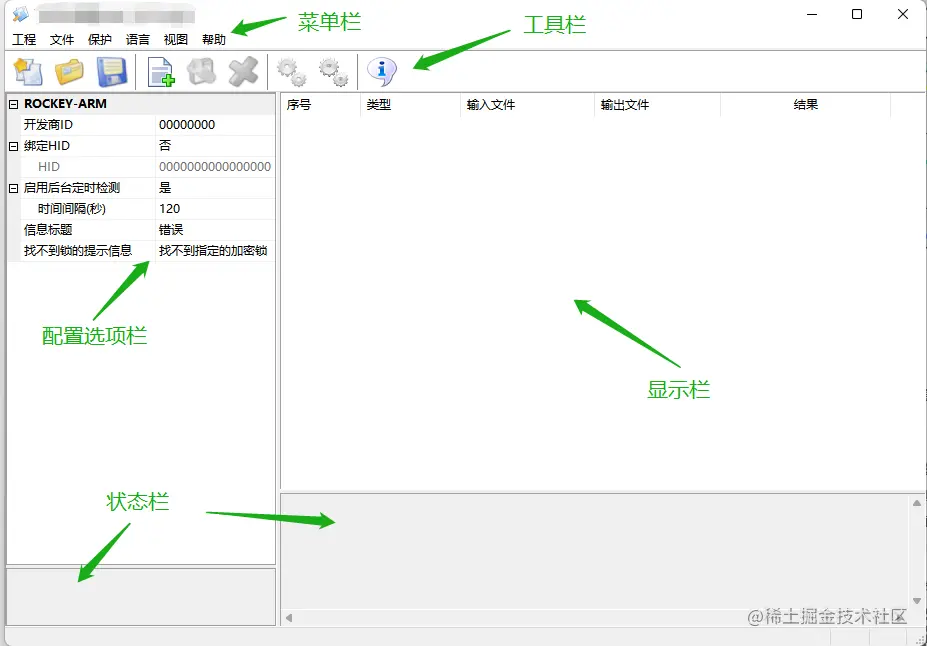Screen dimensions: 927x646
Task: Select the 开发商ID property label
Action: tap(48, 125)
